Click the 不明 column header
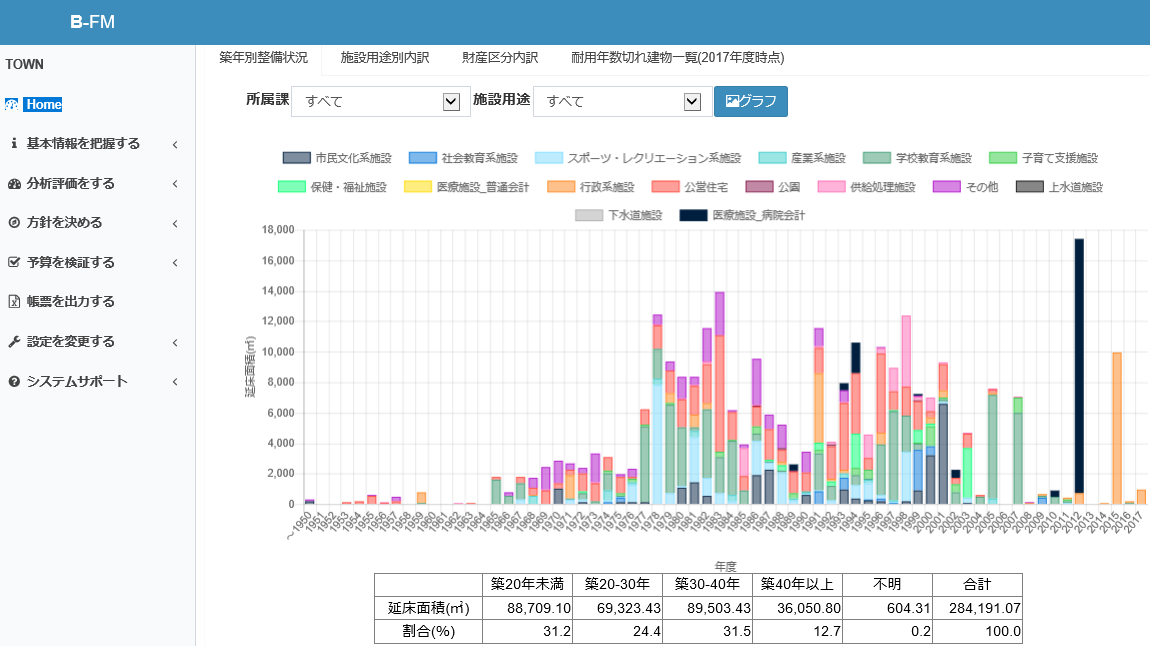This screenshot has width=1150, height=646. [887, 584]
